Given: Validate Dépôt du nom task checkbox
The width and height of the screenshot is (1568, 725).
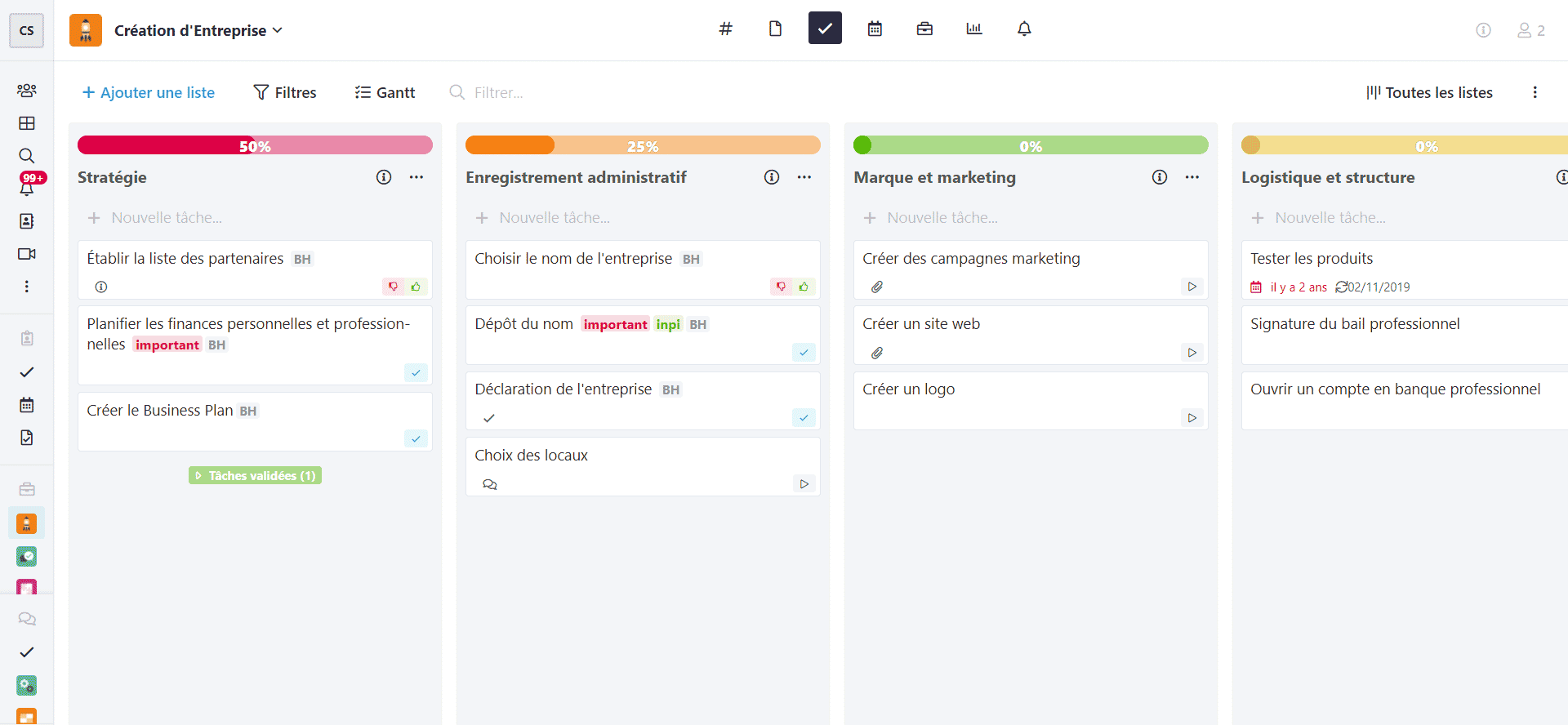Looking at the screenshot, I should pos(804,352).
